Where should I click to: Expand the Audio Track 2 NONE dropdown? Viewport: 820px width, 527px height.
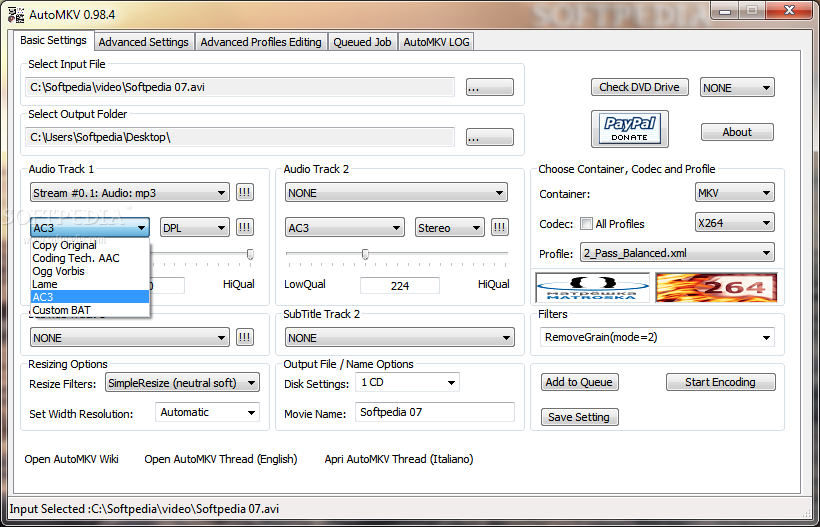tap(396, 193)
